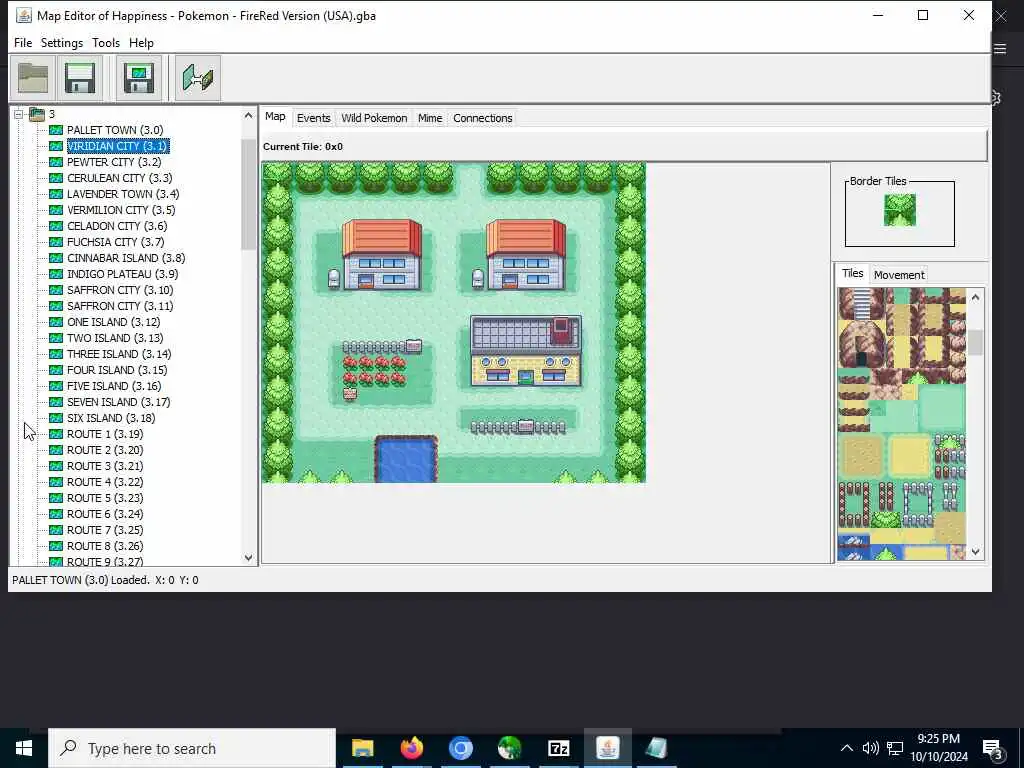Image resolution: width=1024 pixels, height=768 pixels.
Task: Select VERMILION CITY (3.5) map entry
Action: tap(121, 210)
